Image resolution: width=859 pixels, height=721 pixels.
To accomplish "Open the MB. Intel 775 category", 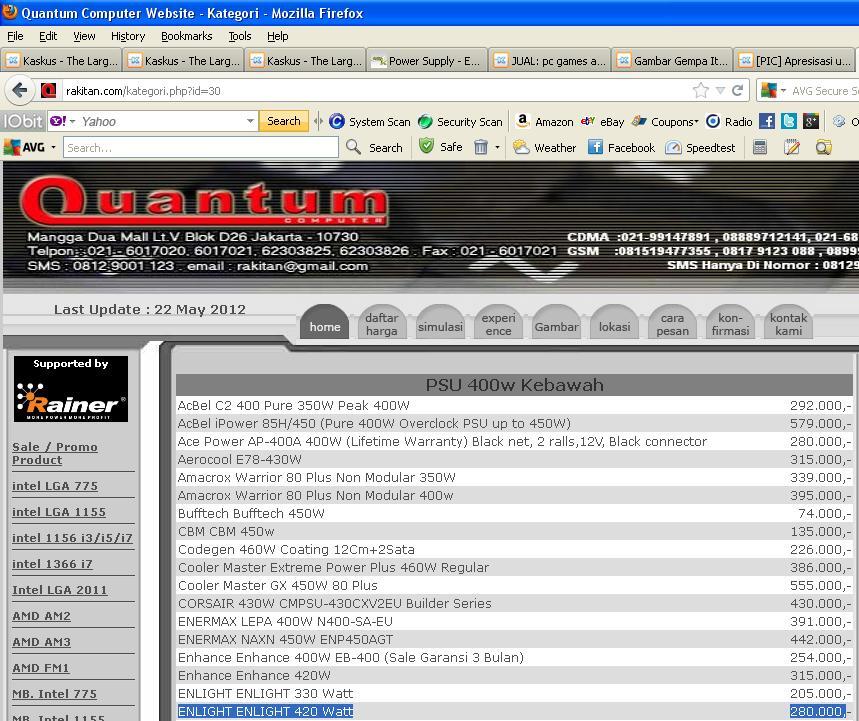I will coord(54,694).
